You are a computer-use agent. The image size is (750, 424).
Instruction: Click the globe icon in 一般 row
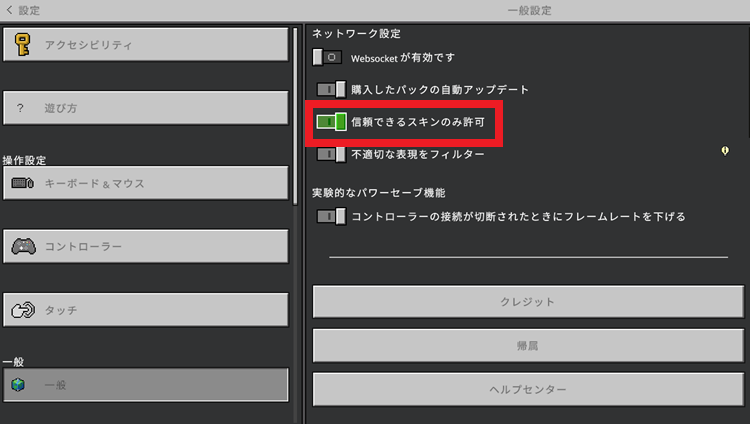18,385
